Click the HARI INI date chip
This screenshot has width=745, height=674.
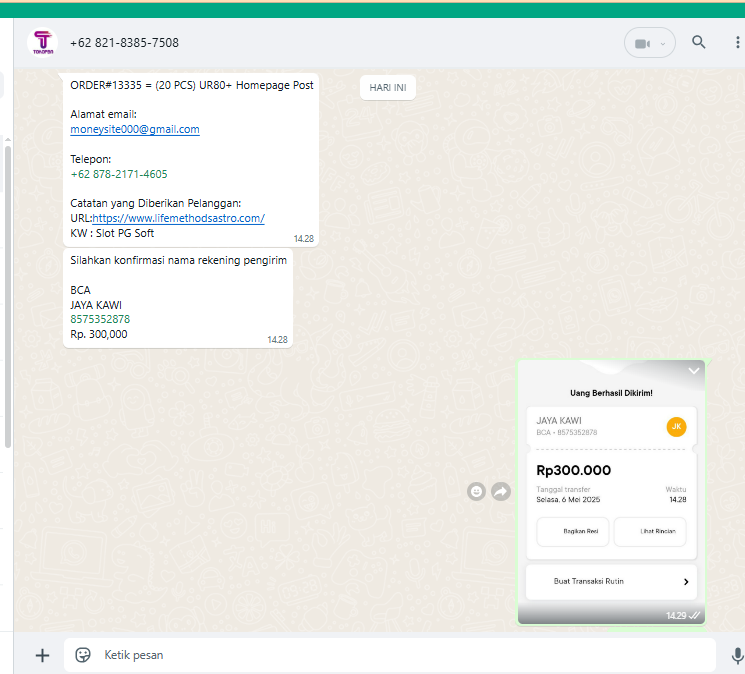(x=387, y=88)
